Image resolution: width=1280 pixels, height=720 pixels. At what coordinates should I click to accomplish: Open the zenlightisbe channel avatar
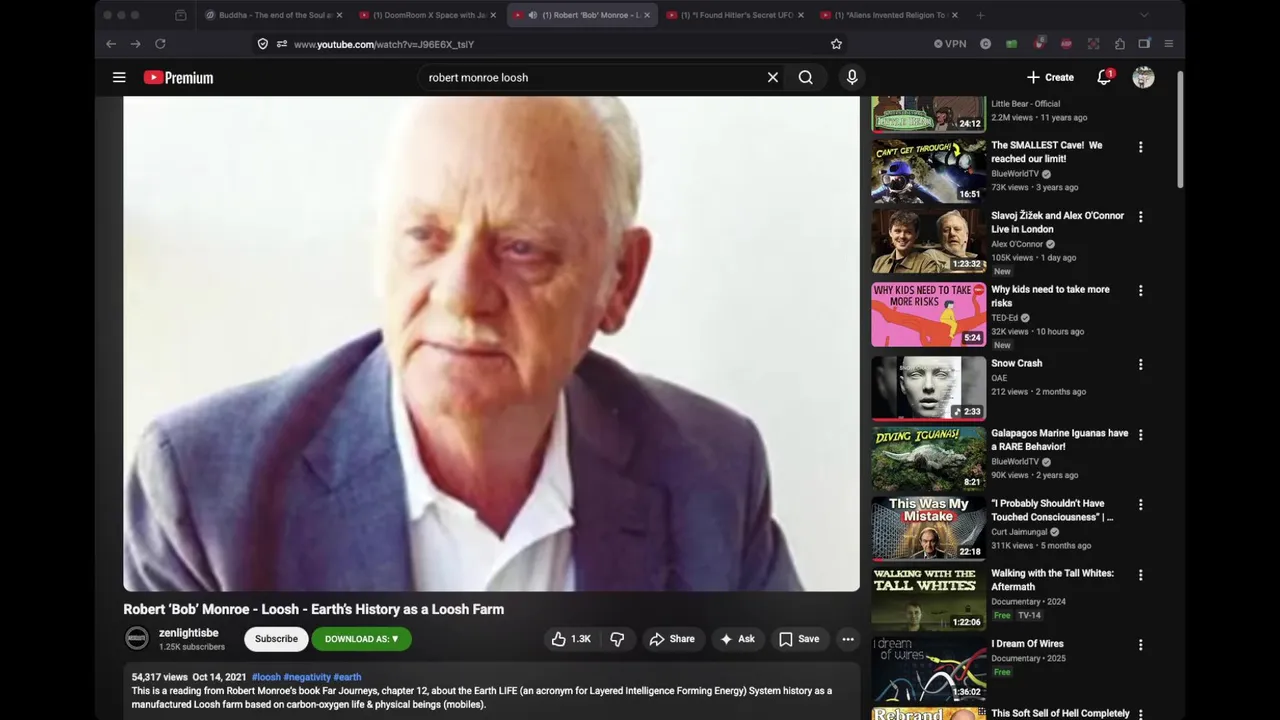click(137, 639)
